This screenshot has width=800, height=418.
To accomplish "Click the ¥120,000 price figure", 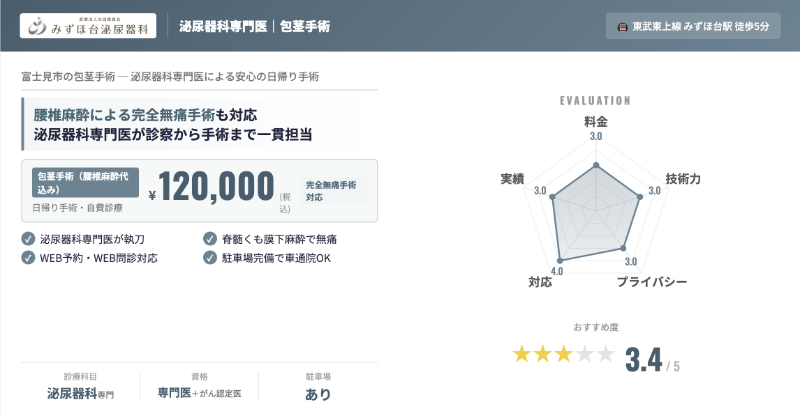I will [x=211, y=188].
